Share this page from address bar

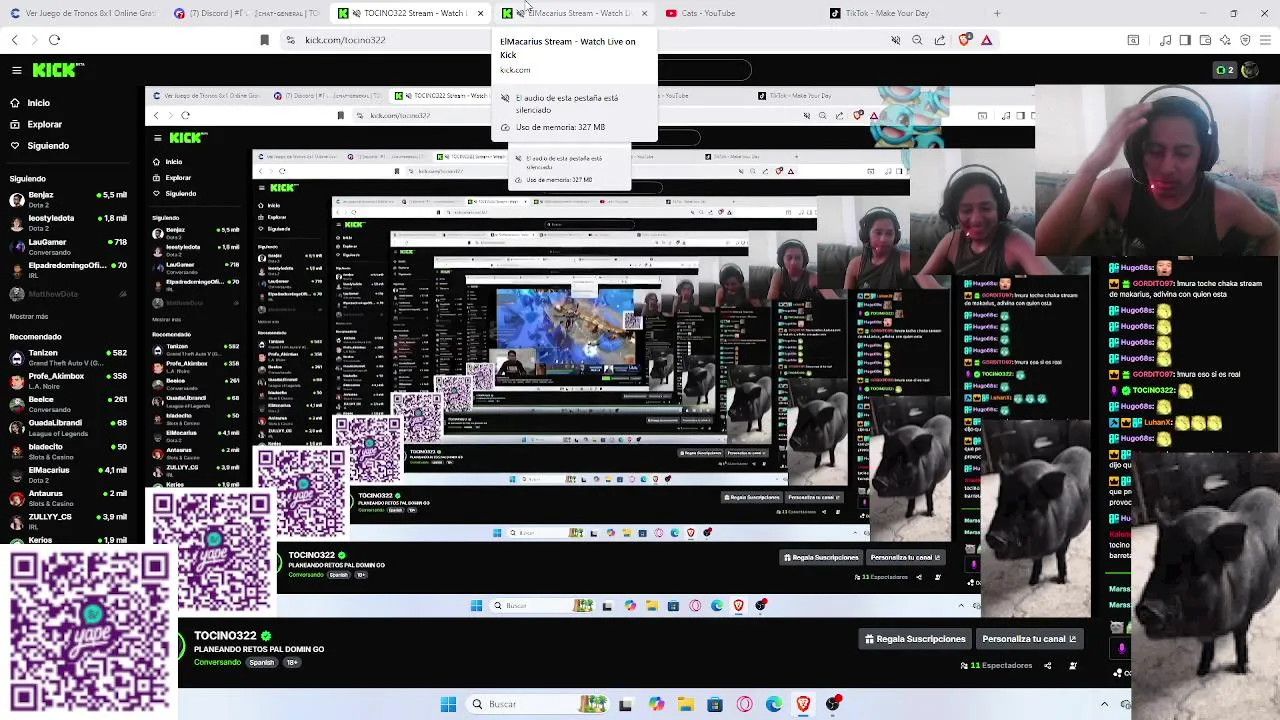click(940, 40)
